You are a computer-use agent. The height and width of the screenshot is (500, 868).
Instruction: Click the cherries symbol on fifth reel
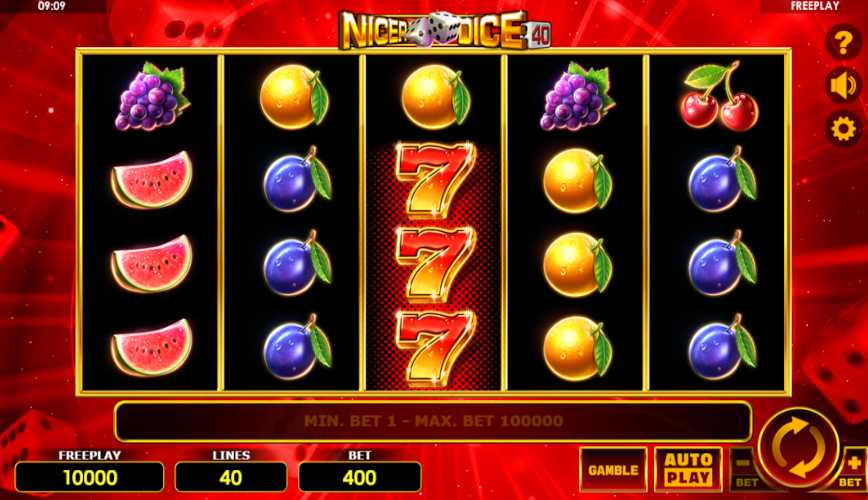tap(719, 96)
